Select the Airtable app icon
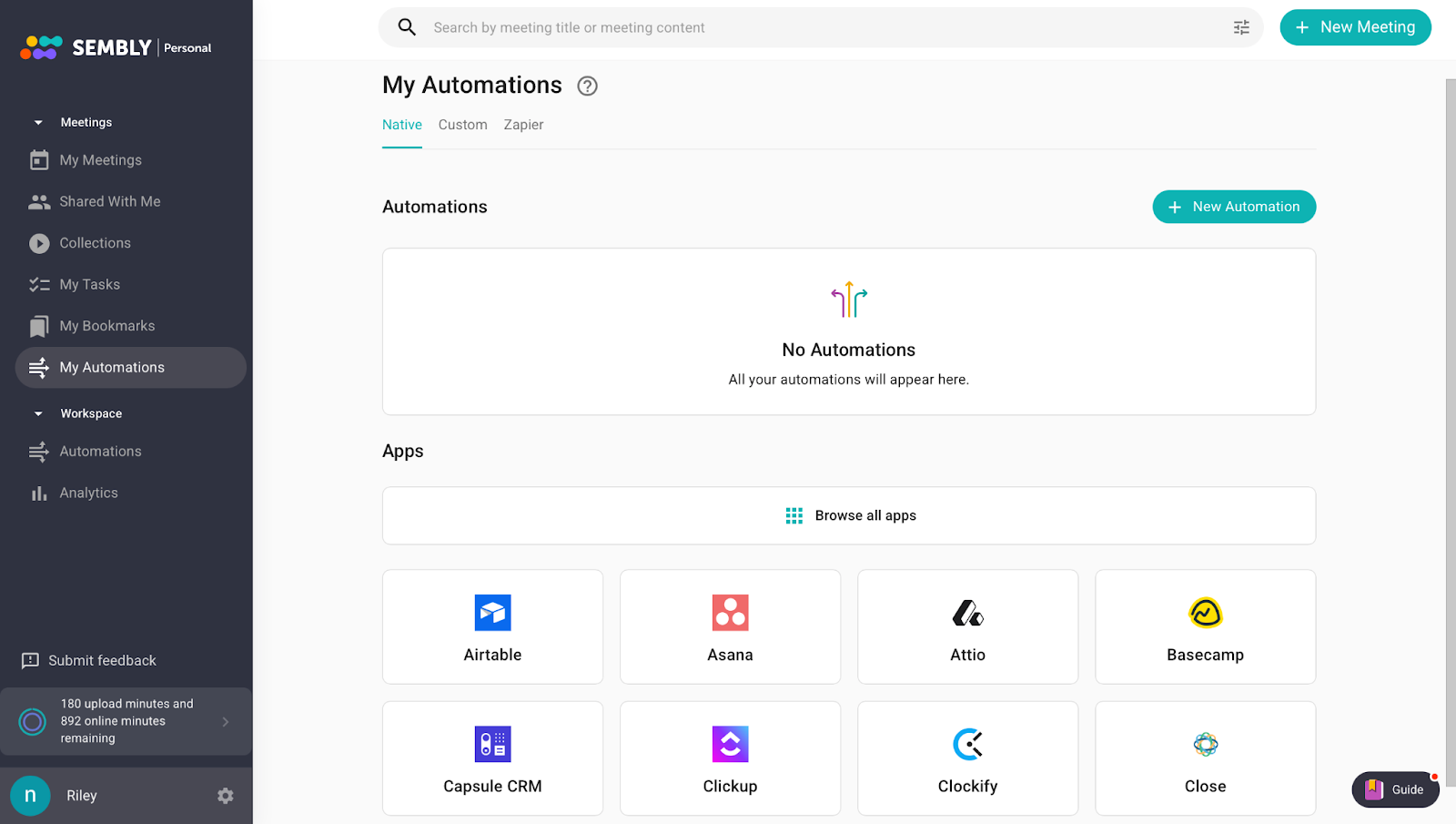This screenshot has width=1456, height=824. 492,613
